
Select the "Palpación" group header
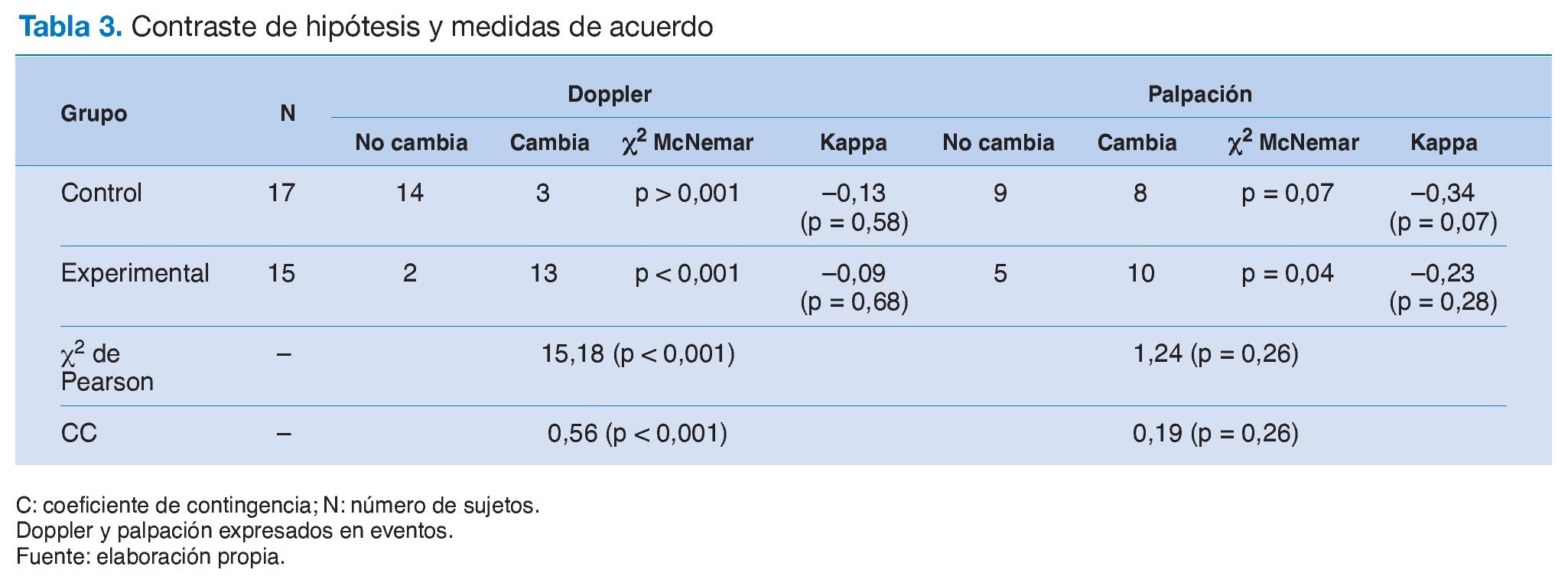click(x=1199, y=94)
